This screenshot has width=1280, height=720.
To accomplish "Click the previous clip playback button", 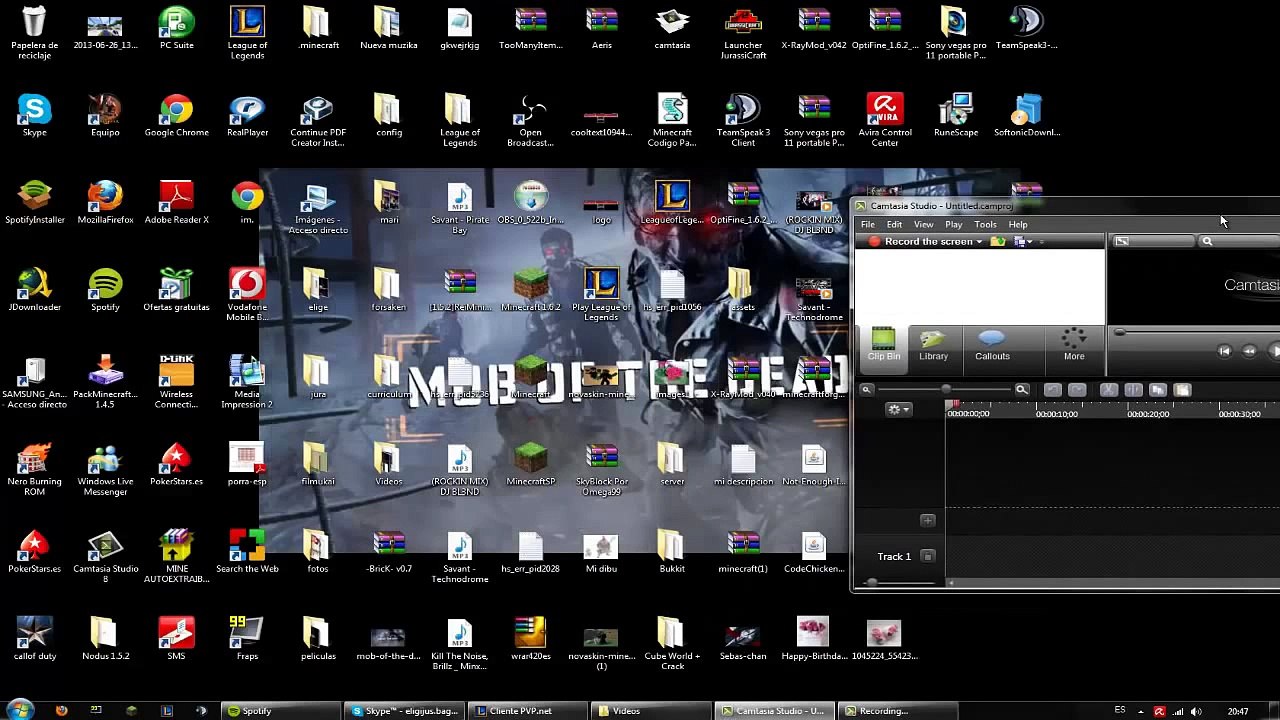I will point(1224,351).
